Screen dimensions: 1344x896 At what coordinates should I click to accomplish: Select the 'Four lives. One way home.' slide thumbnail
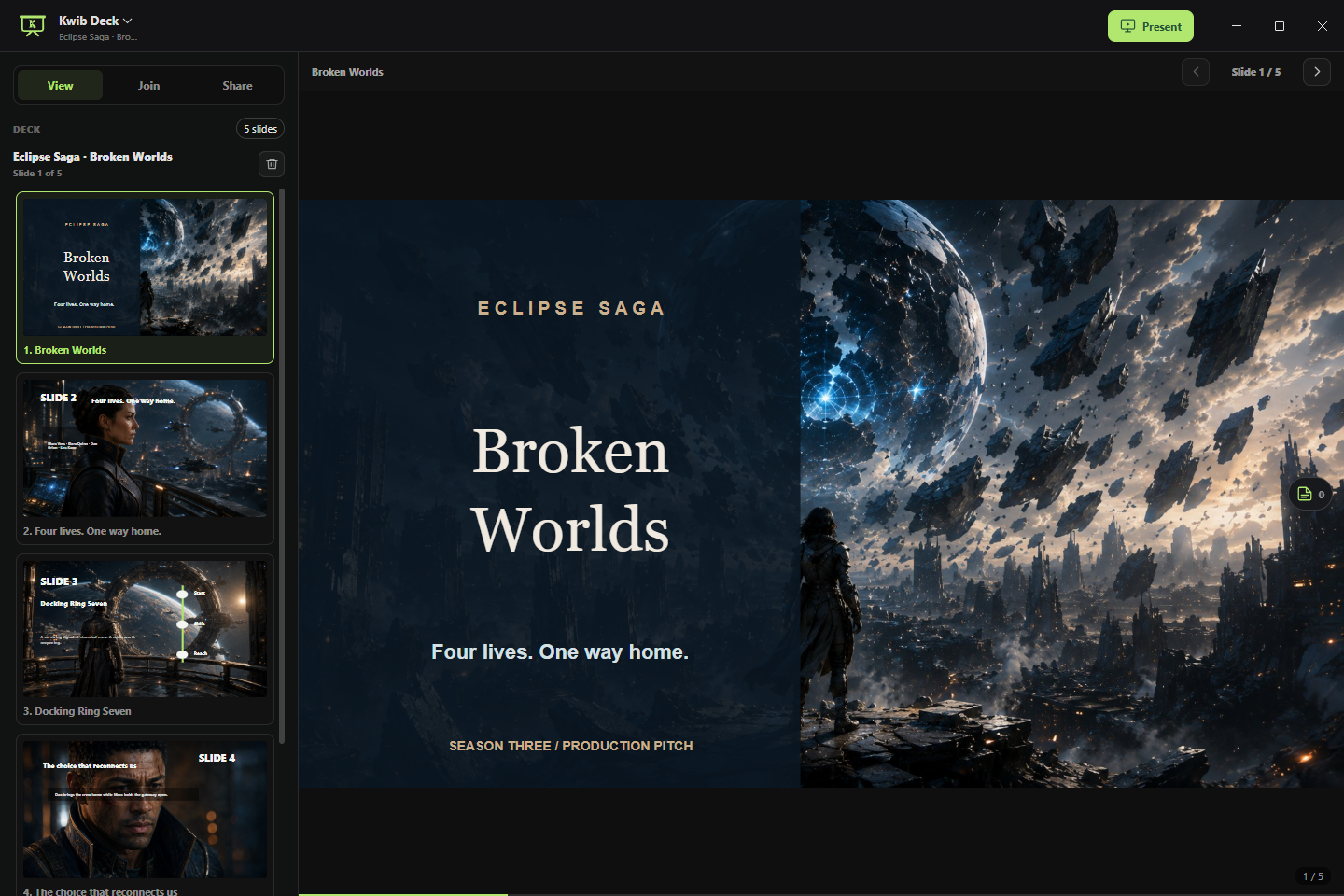tap(145, 458)
